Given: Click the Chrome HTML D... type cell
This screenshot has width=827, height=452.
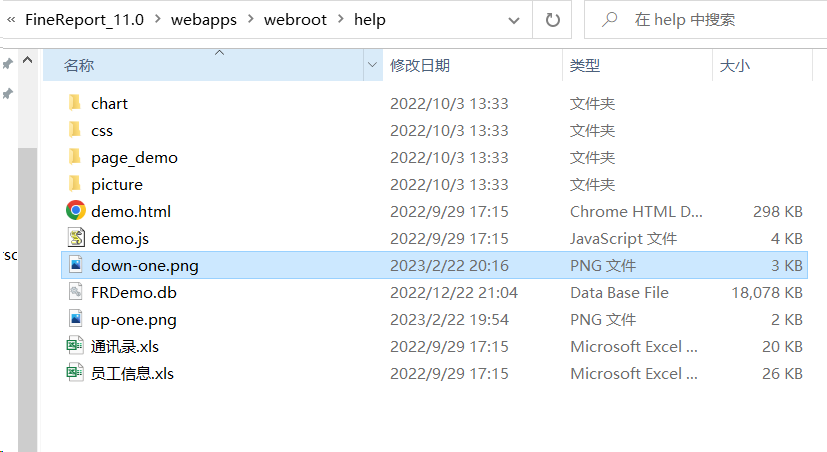Looking at the screenshot, I should (x=636, y=211).
